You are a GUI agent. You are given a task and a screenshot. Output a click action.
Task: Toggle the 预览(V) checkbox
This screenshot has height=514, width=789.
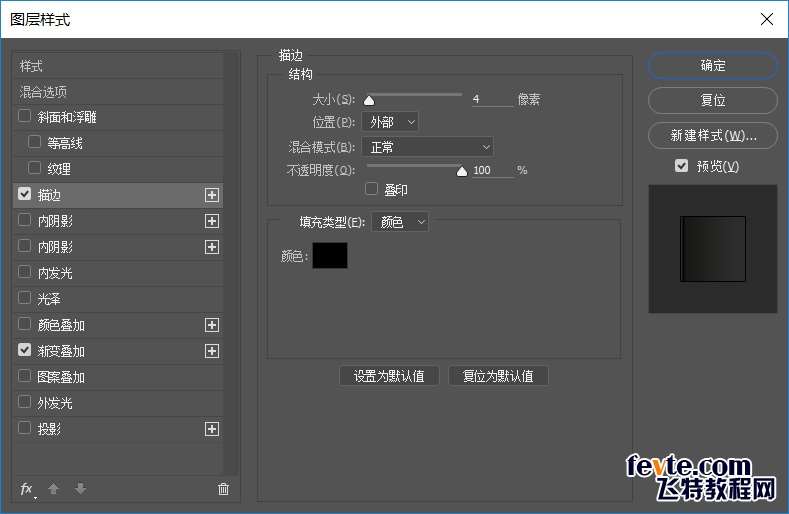pyautogui.click(x=681, y=166)
